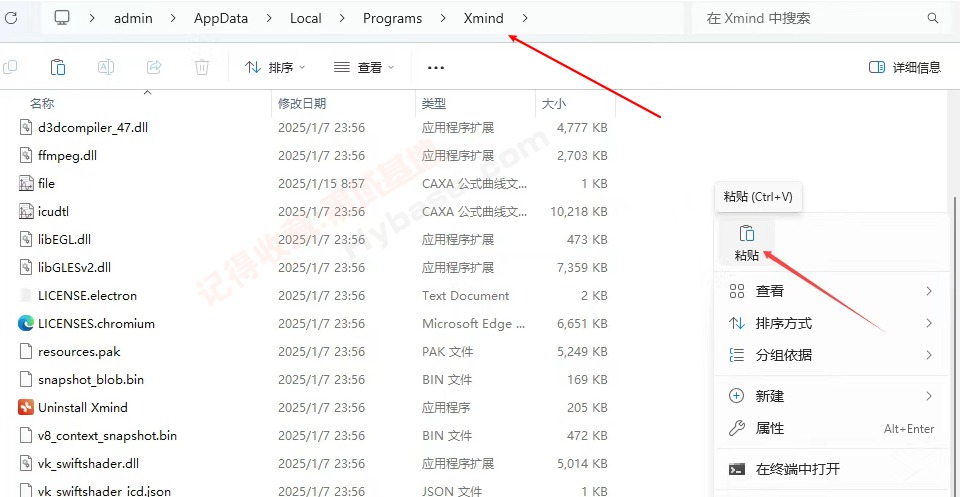Click the plus circle icon beside 新建
This screenshot has width=960, height=497.
(x=737, y=396)
